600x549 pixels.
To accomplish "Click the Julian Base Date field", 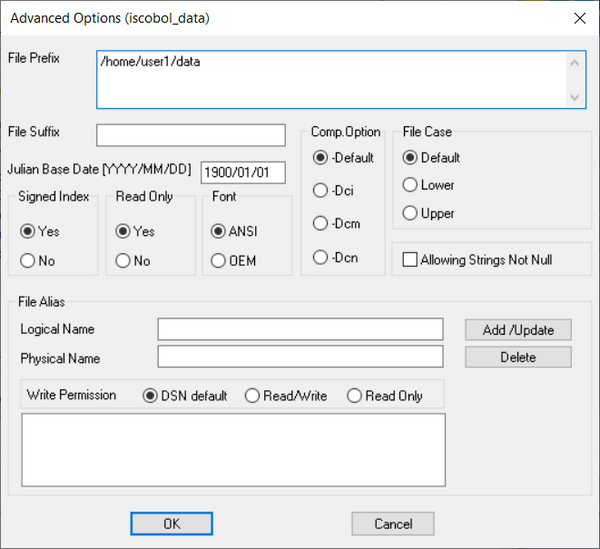I will coord(243,173).
